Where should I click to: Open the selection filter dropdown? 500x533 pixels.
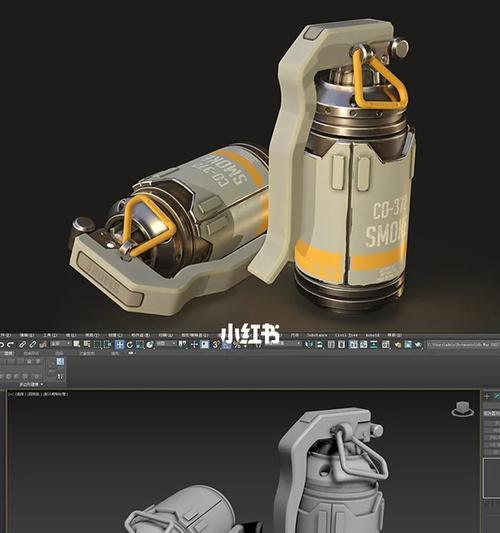pos(61,344)
